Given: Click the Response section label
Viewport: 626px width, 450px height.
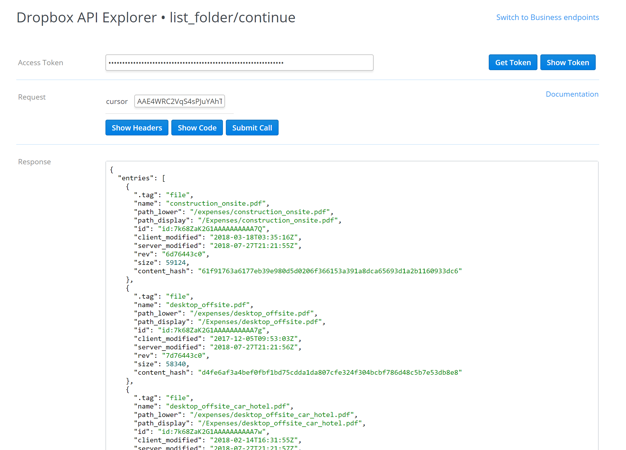Looking at the screenshot, I should click(34, 161).
